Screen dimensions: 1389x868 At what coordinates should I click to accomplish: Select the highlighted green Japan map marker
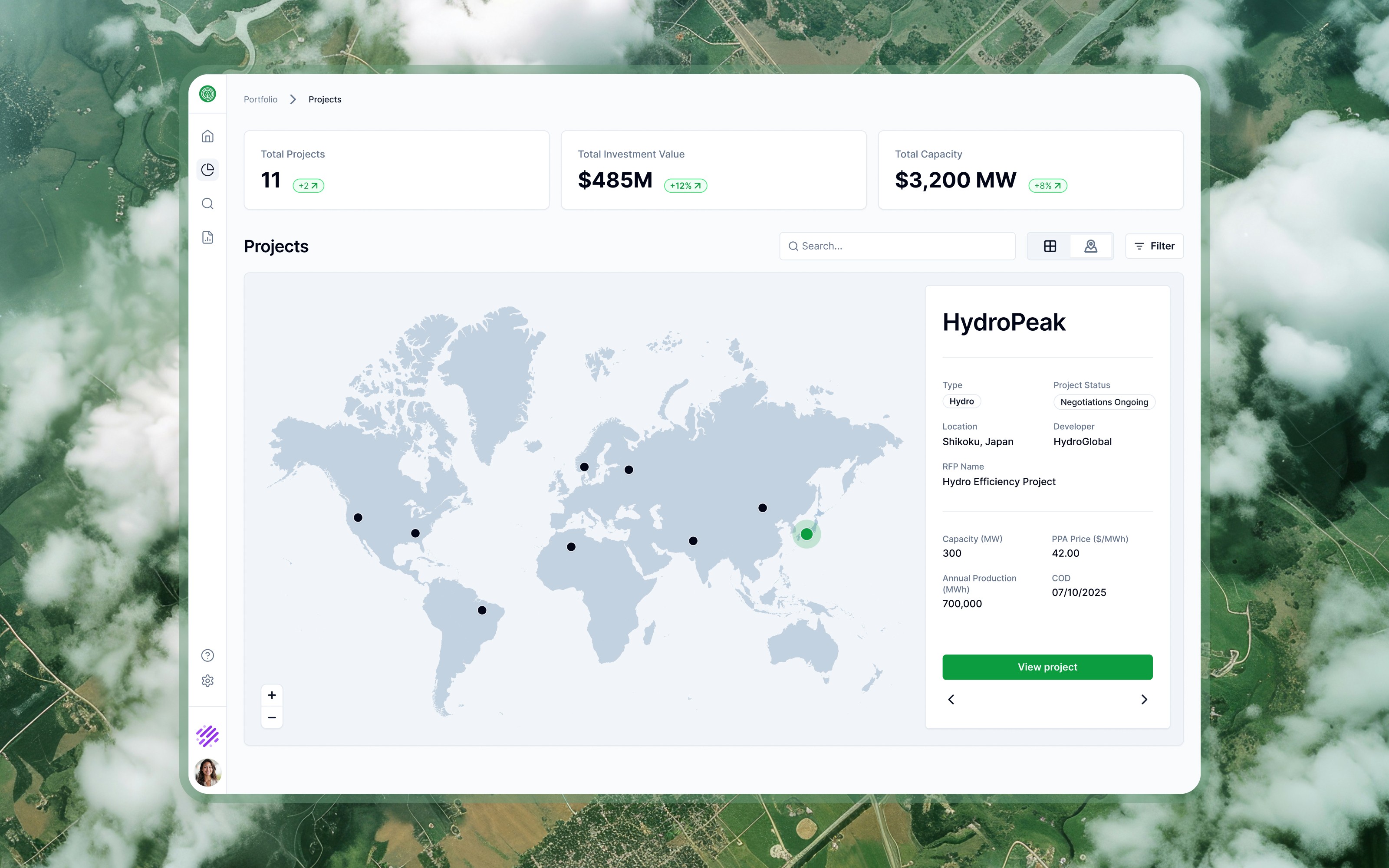pyautogui.click(x=806, y=534)
